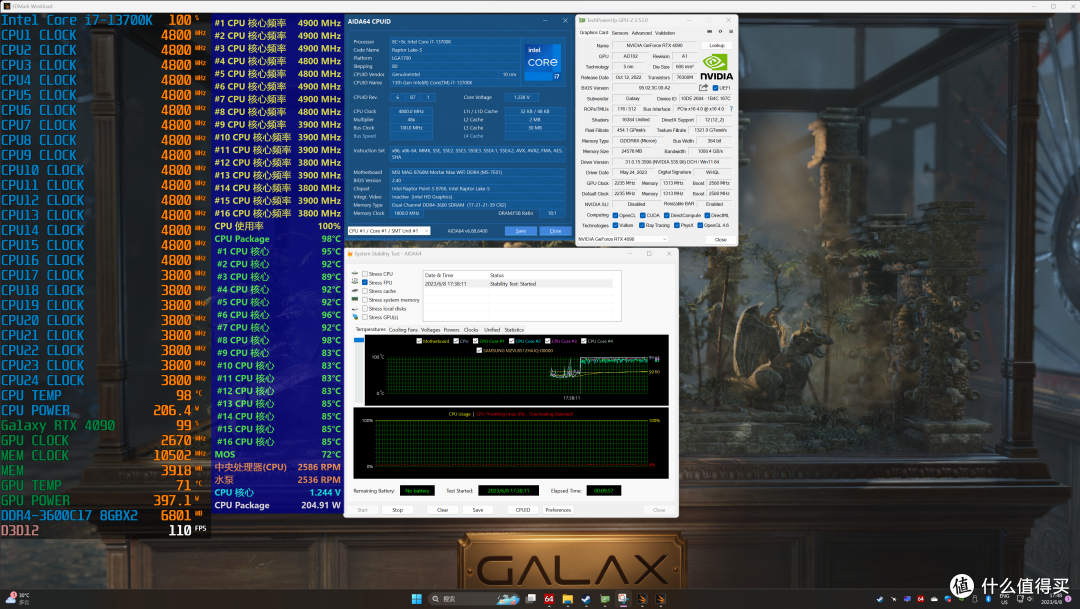The image size is (1080, 609).
Task: Open Preferences in Stability Test
Action: [x=558, y=510]
